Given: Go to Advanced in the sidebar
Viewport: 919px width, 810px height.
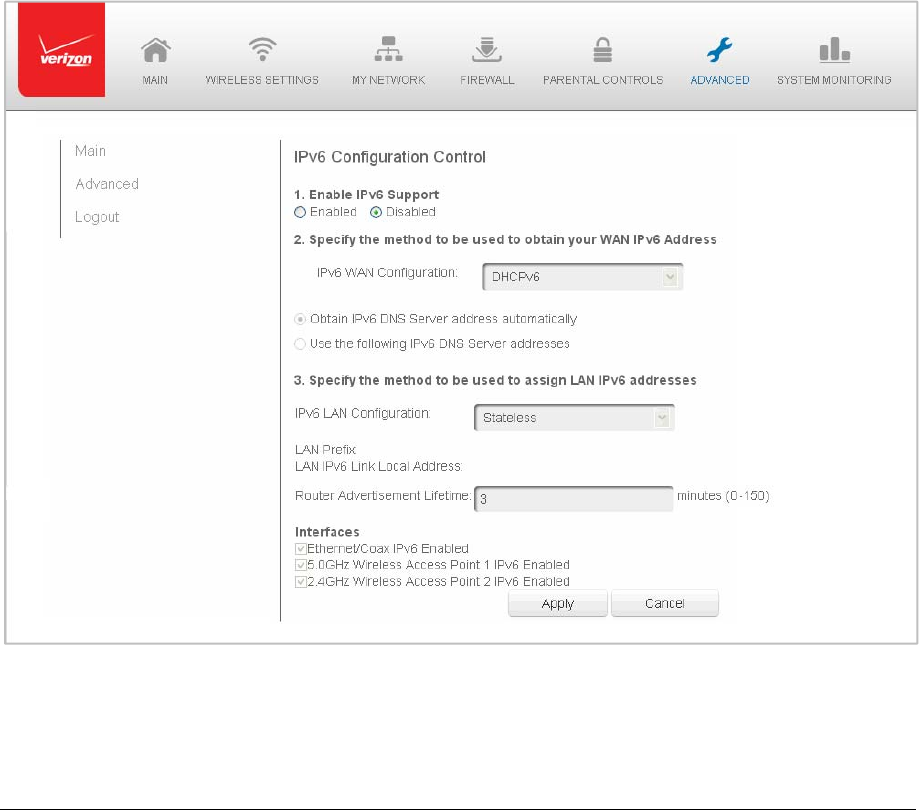Looking at the screenshot, I should [107, 184].
